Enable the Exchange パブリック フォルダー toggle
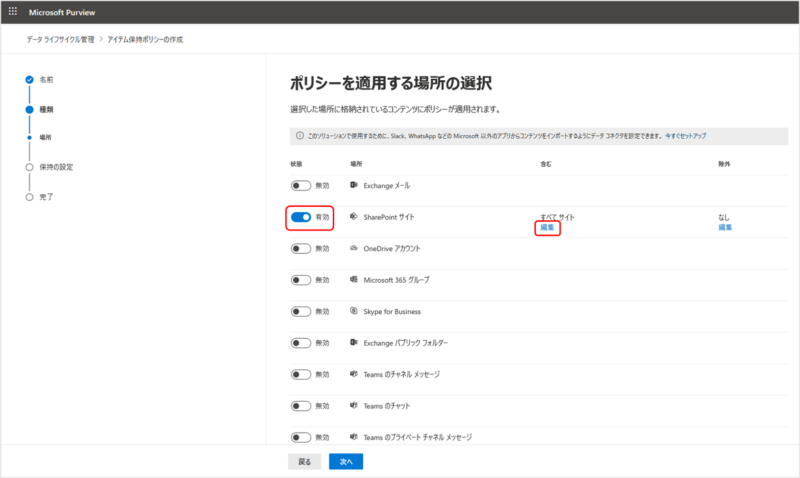 (x=300, y=342)
